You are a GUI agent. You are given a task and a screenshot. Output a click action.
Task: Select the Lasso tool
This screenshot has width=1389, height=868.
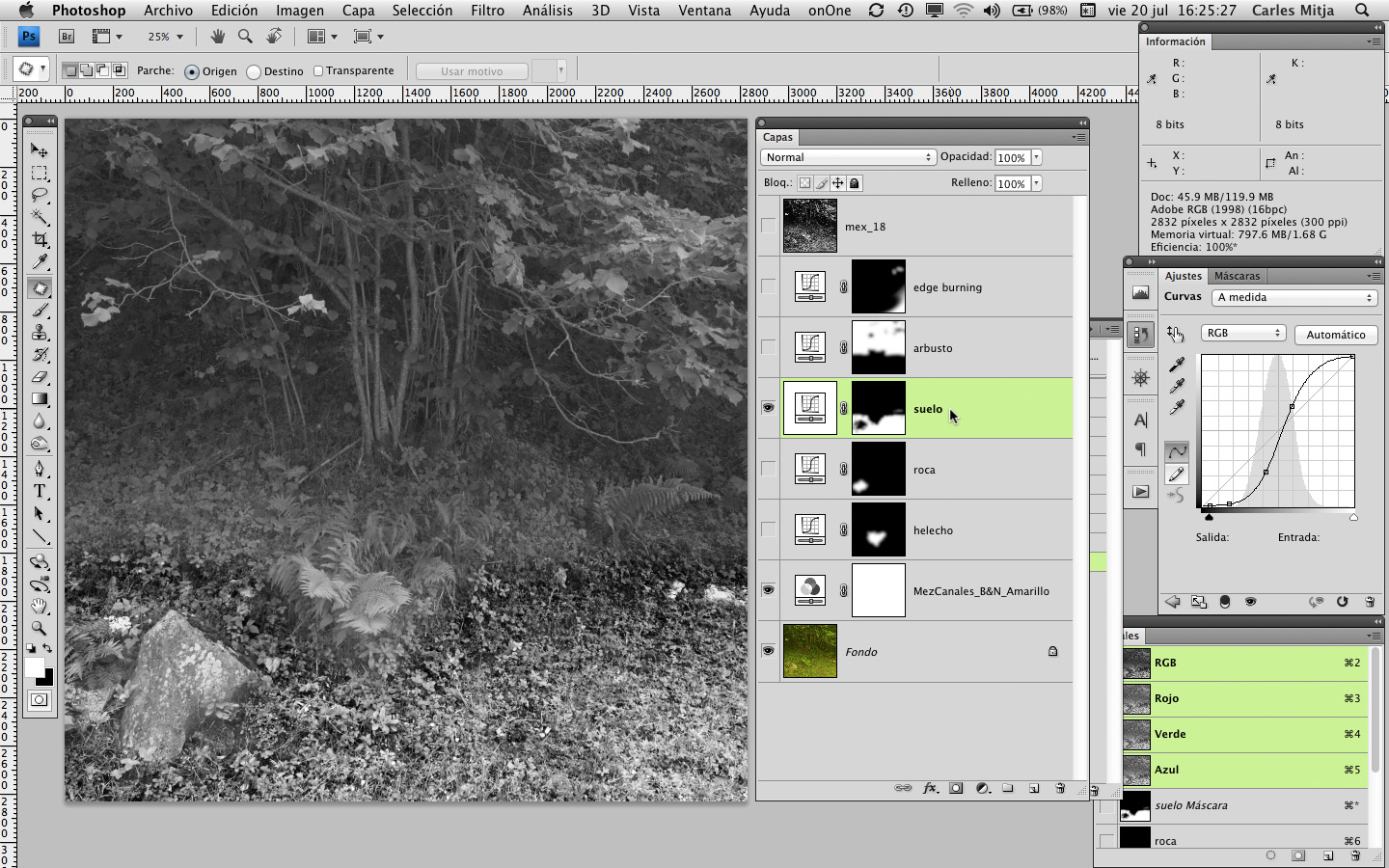pos(40,195)
